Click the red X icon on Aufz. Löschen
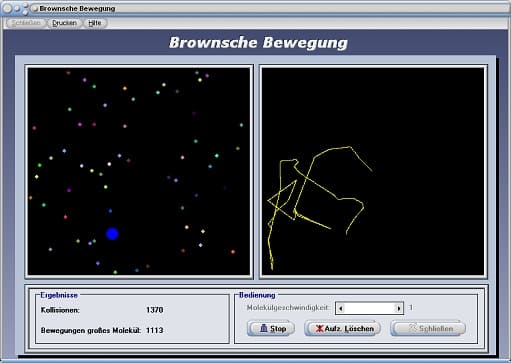The height and width of the screenshot is (363, 511). coord(319,329)
